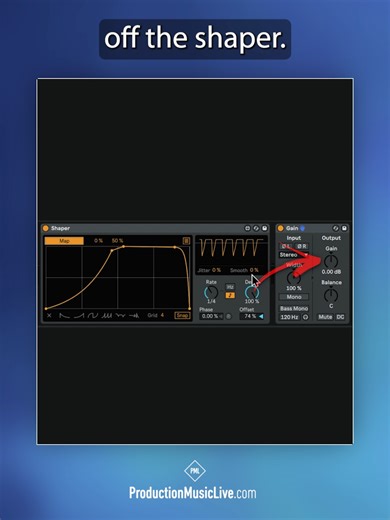Toggle the Mono button

(x=294, y=297)
